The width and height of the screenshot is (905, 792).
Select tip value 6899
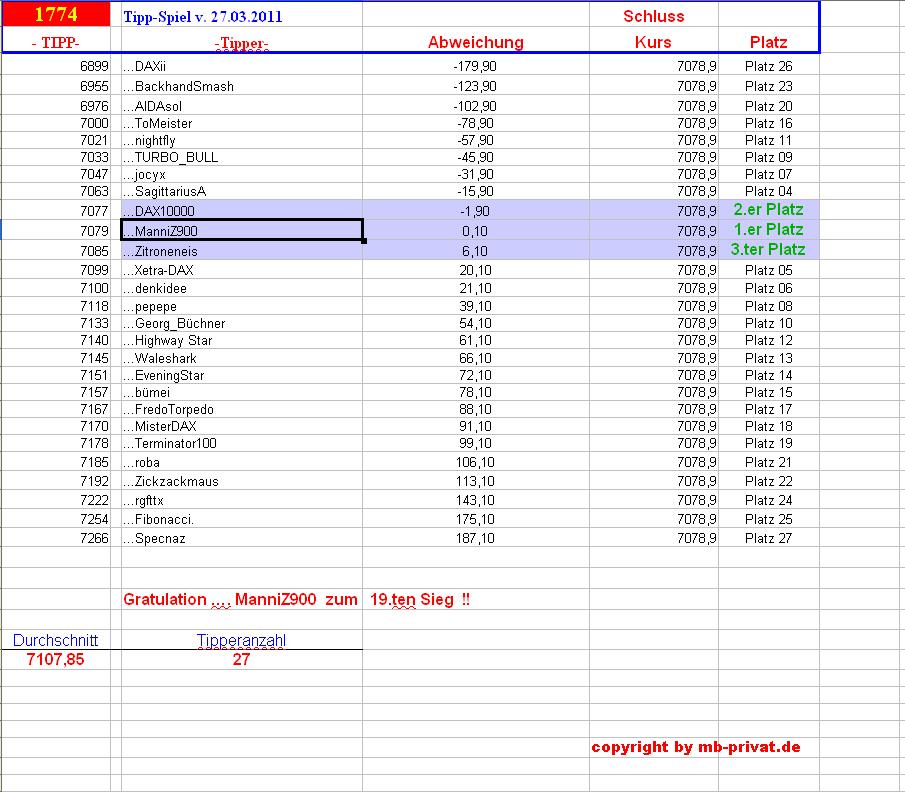(x=95, y=66)
